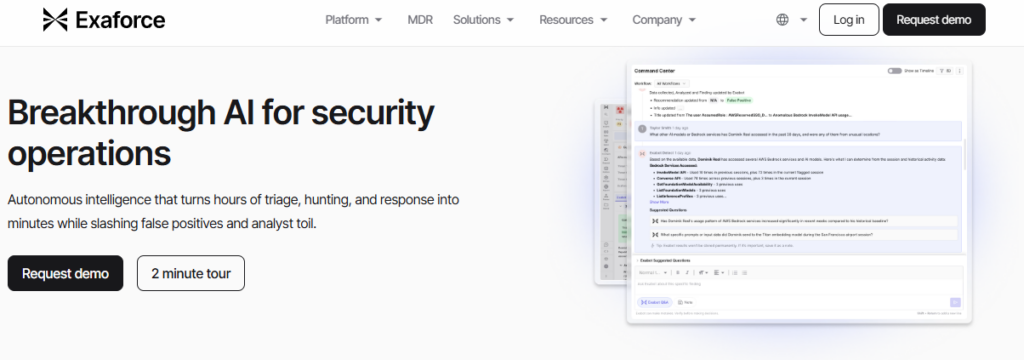Click the globe language icon
The image size is (1024, 360).
point(782,20)
